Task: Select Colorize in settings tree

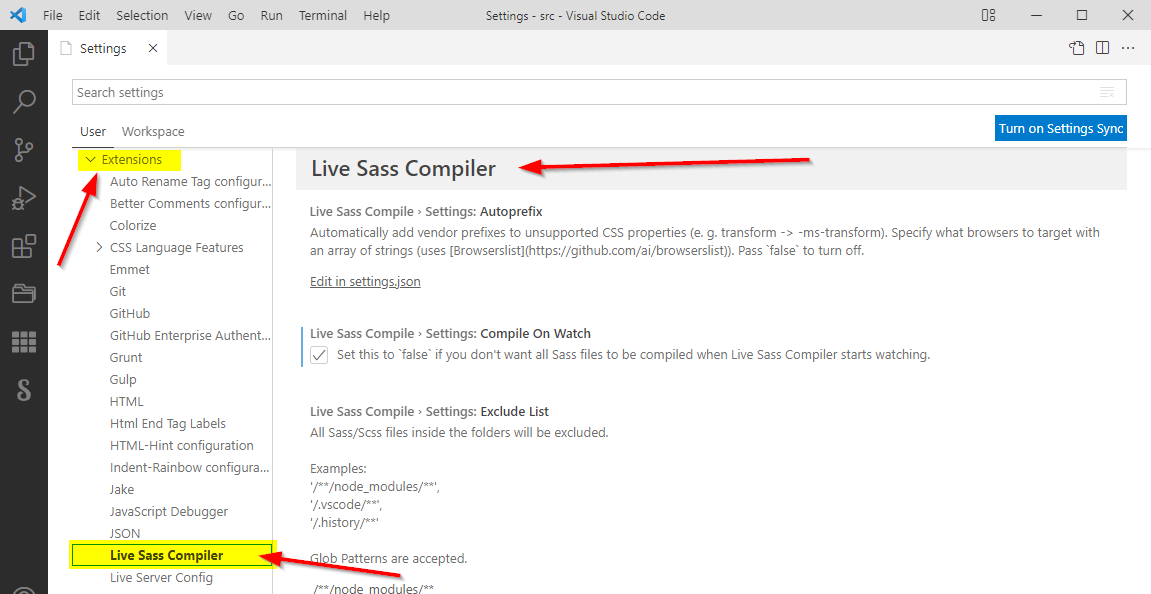Action: 133,225
